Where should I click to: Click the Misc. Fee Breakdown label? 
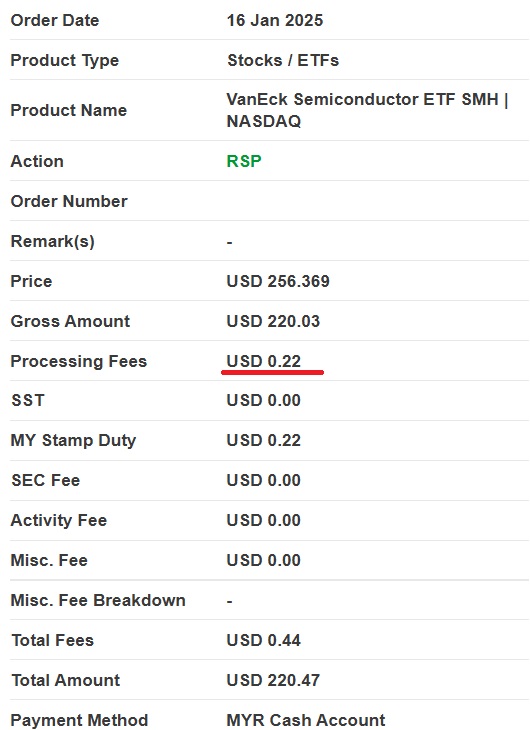pyautogui.click(x=98, y=601)
